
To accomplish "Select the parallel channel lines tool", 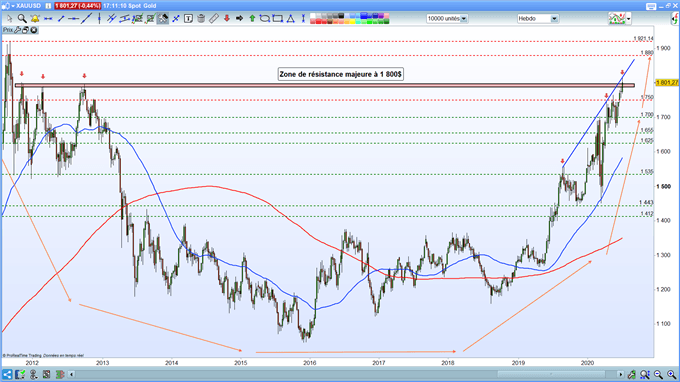I will (x=112, y=19).
